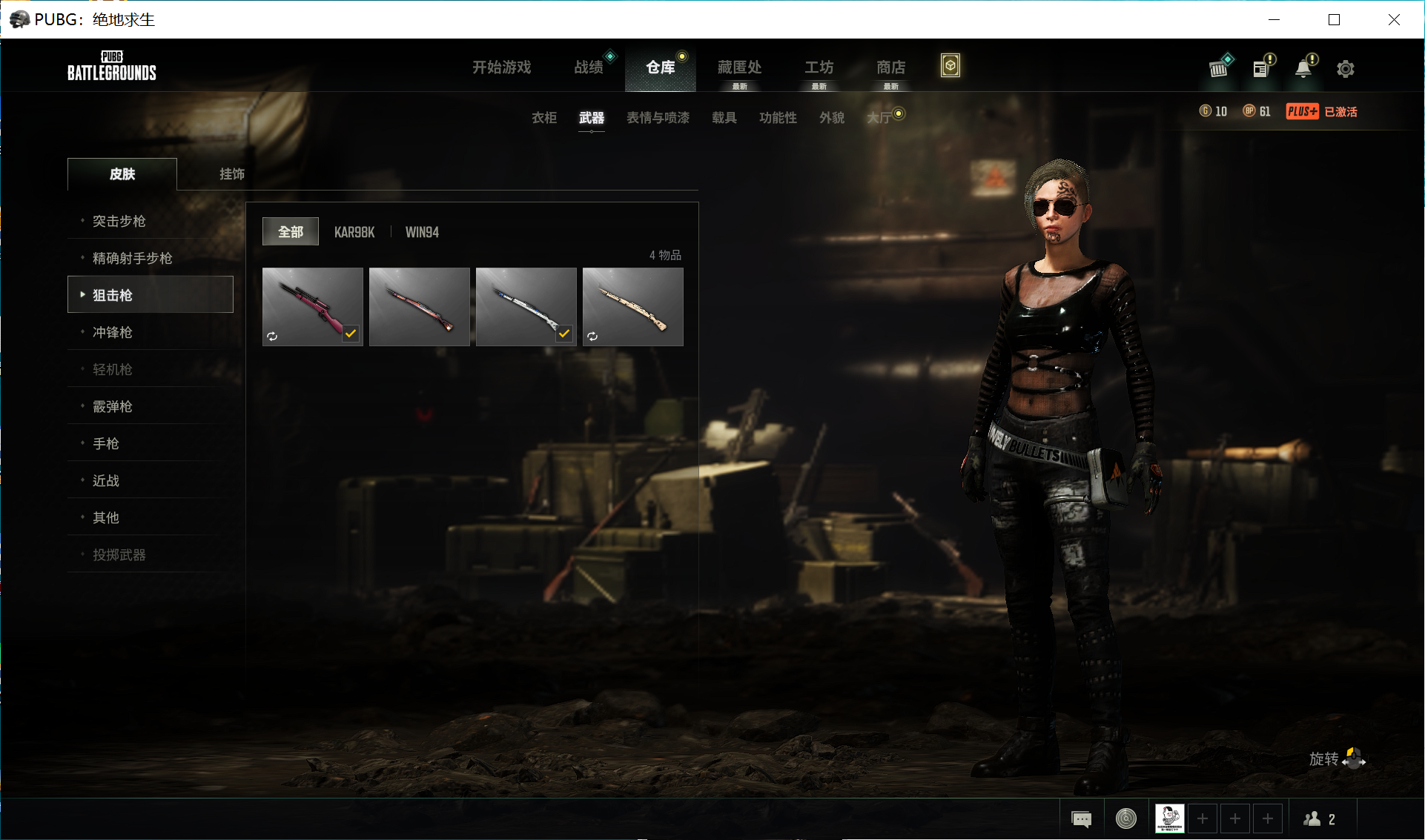Viewport: 1425px width, 840px height.
Task: Select the 手枪 category
Action: point(151,443)
